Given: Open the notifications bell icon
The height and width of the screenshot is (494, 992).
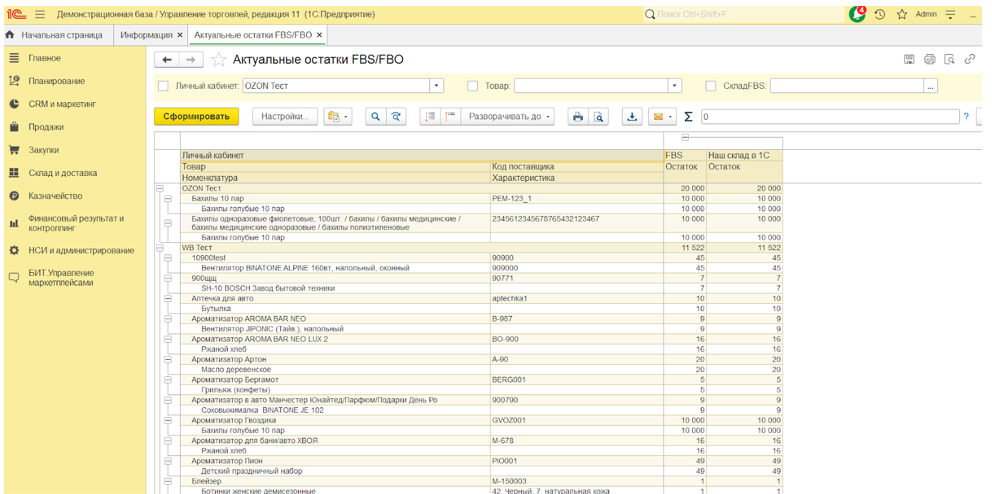Looking at the screenshot, I should (x=856, y=15).
